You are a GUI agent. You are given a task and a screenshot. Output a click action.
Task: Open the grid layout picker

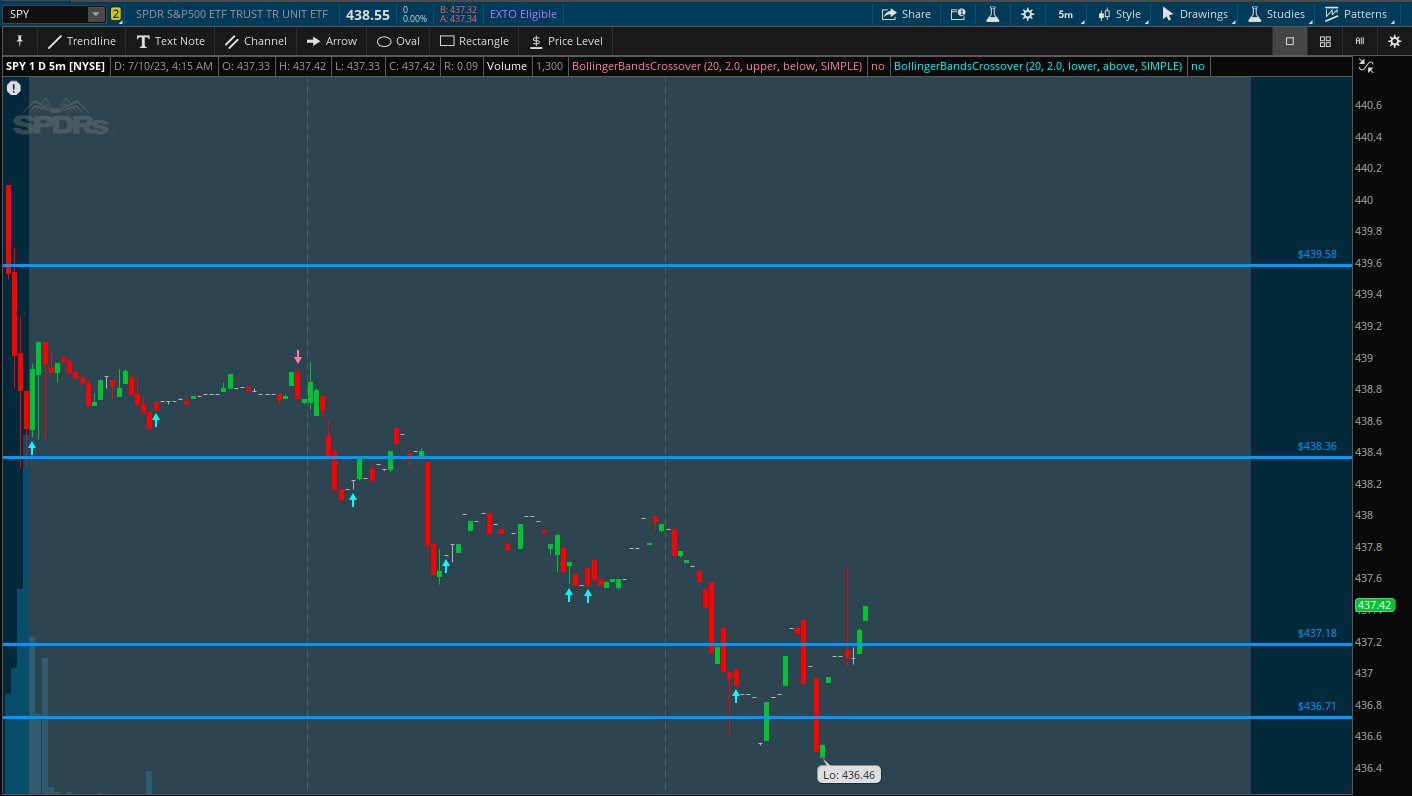[1324, 41]
